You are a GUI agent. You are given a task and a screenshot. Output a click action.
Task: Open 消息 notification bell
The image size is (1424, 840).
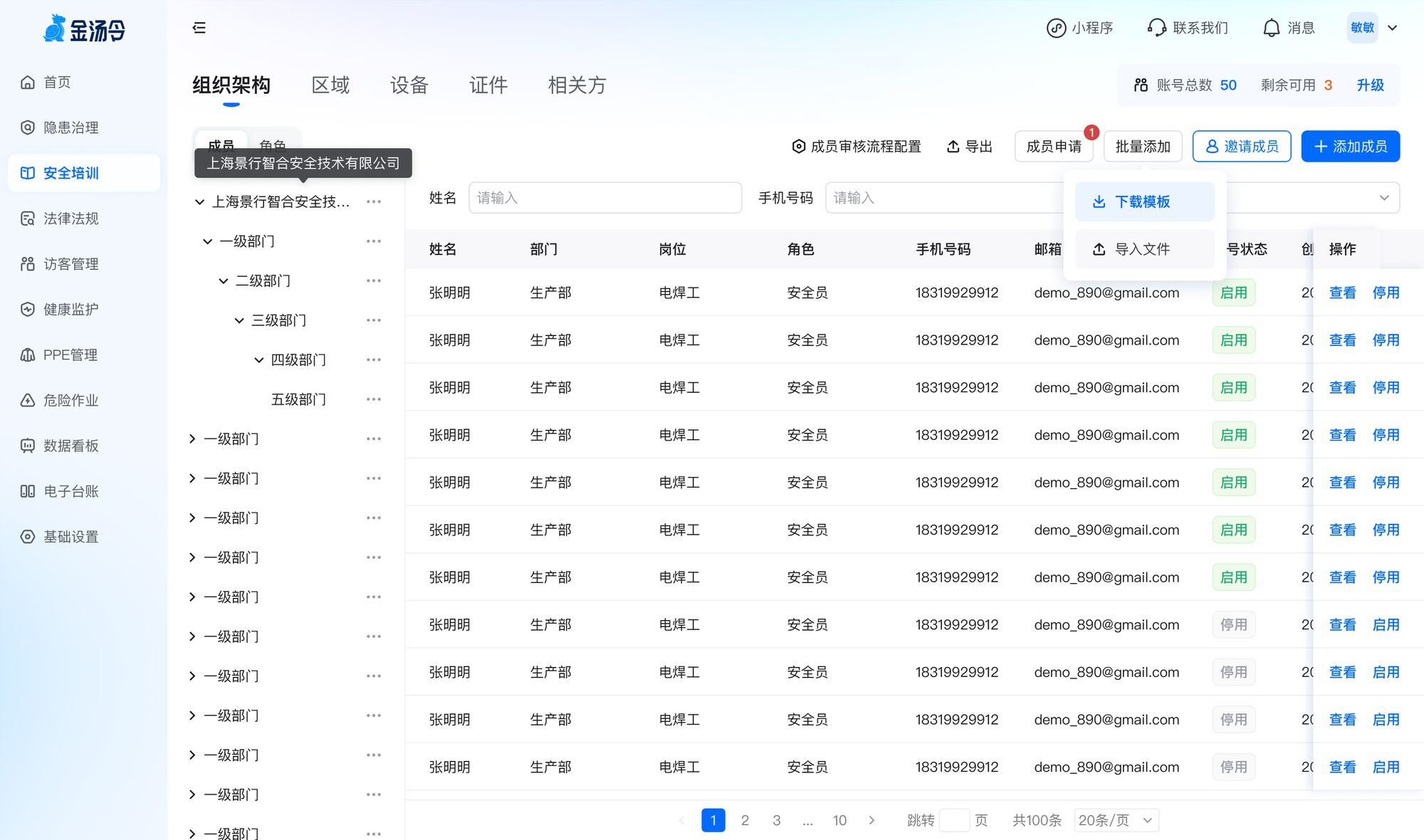1271,28
